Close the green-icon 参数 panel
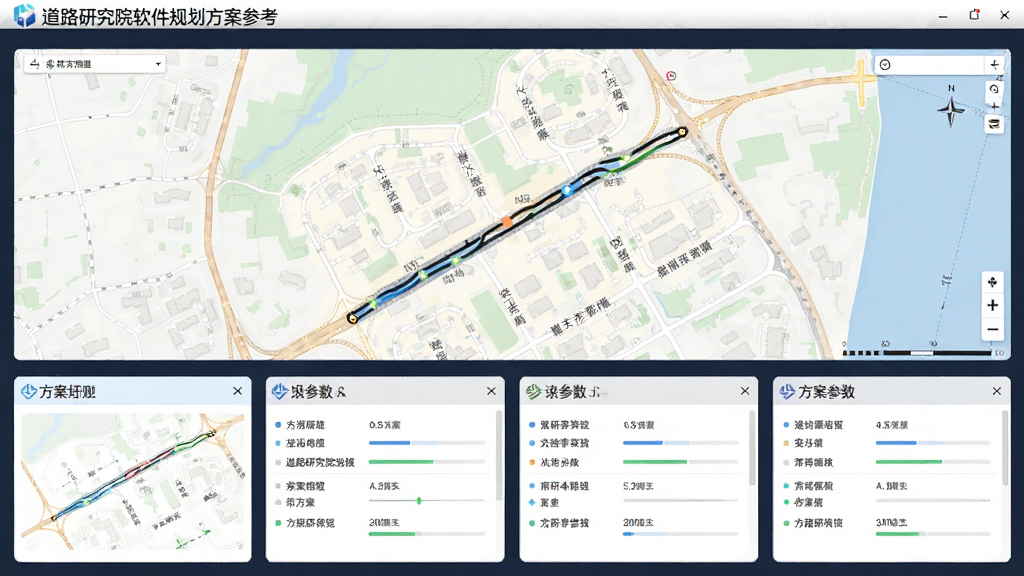The height and width of the screenshot is (576, 1024). tap(744, 391)
